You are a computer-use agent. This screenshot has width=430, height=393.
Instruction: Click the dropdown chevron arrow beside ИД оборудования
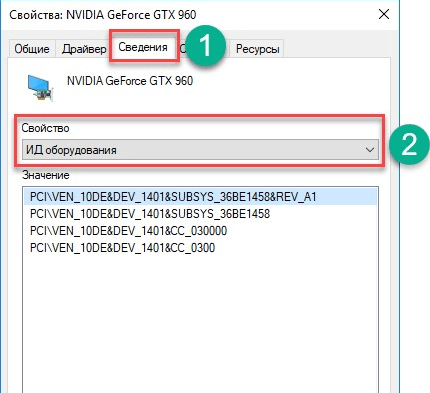[x=370, y=150]
